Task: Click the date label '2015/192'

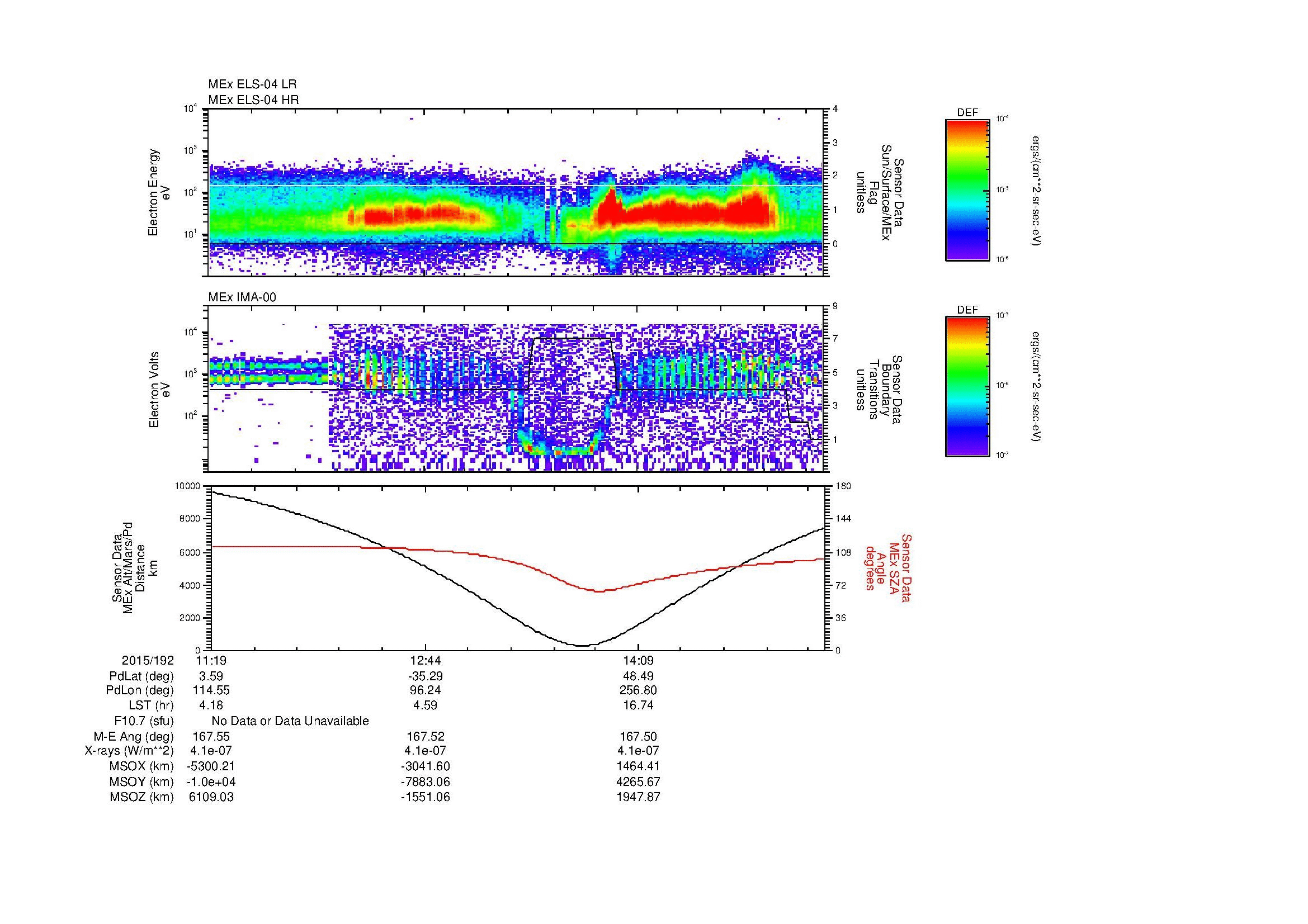Action: coord(148,660)
